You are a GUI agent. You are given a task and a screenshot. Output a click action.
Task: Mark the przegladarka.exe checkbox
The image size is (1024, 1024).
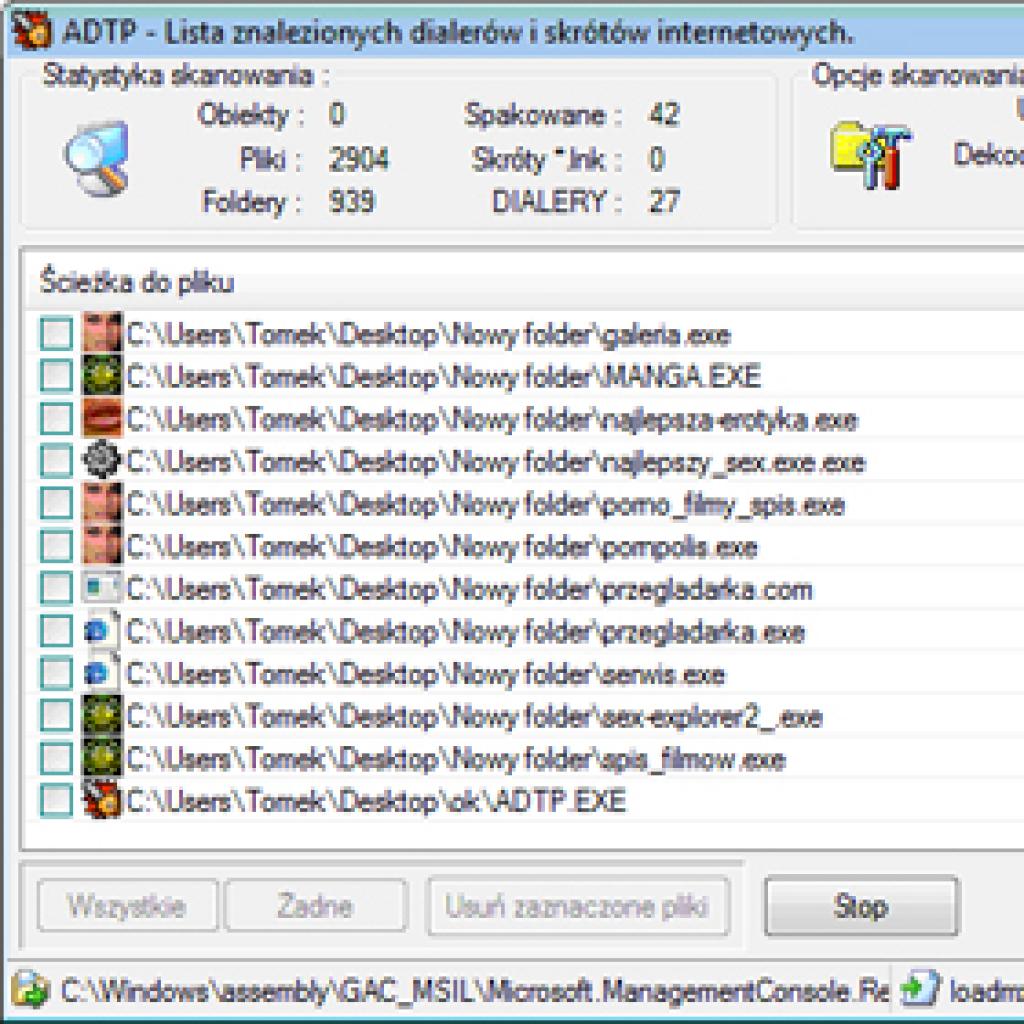(x=56, y=631)
